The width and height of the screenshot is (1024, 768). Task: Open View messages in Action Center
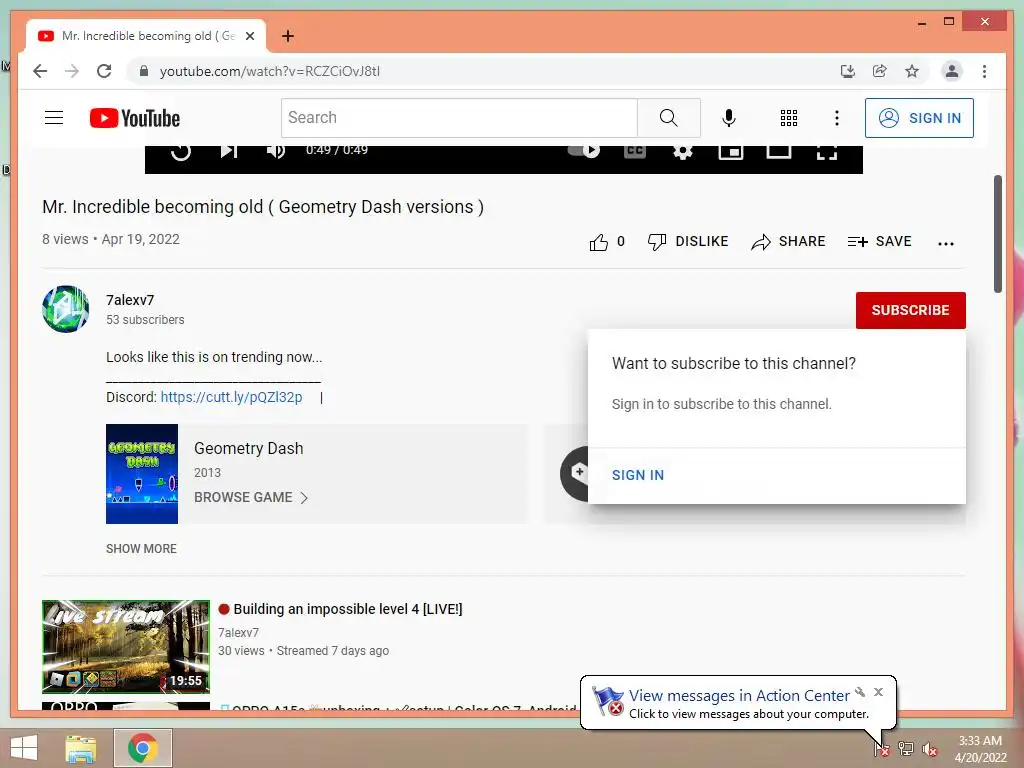click(739, 696)
